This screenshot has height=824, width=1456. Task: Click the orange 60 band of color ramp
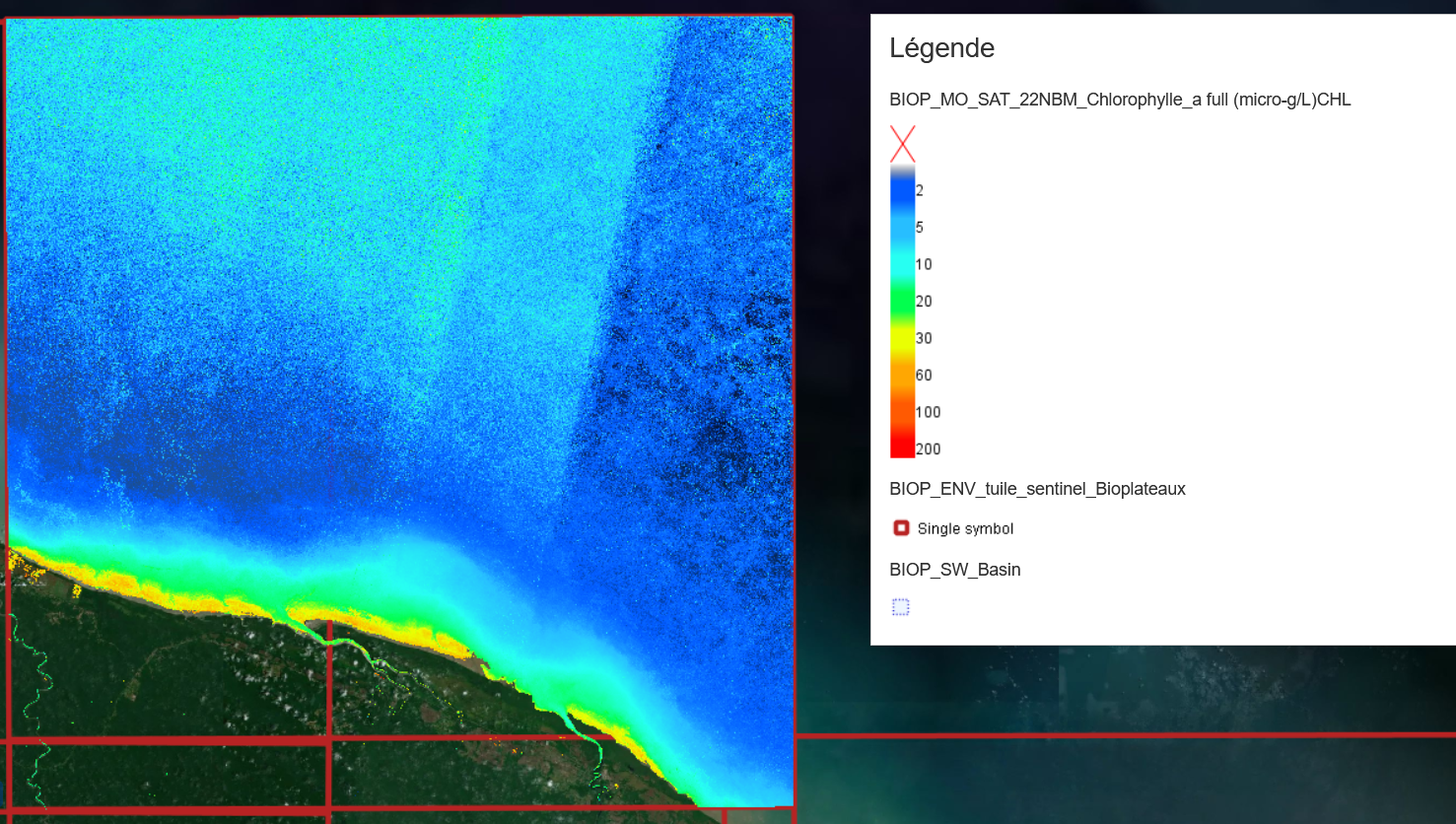902,375
